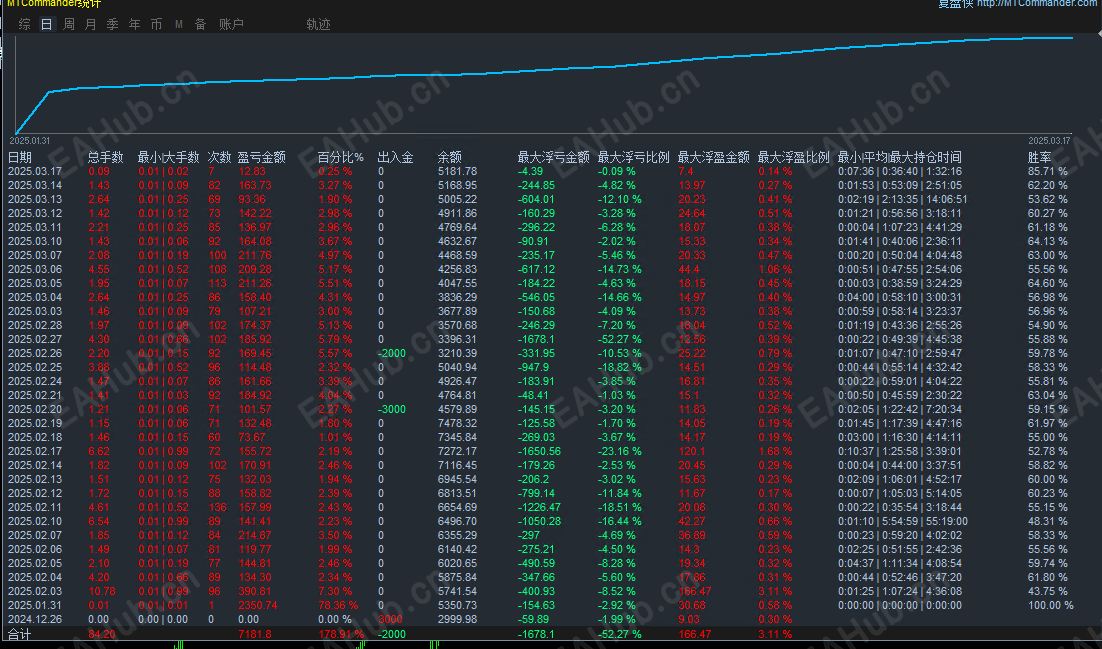
Task: Click the 盈亏金额 column header
Action: click(261, 157)
